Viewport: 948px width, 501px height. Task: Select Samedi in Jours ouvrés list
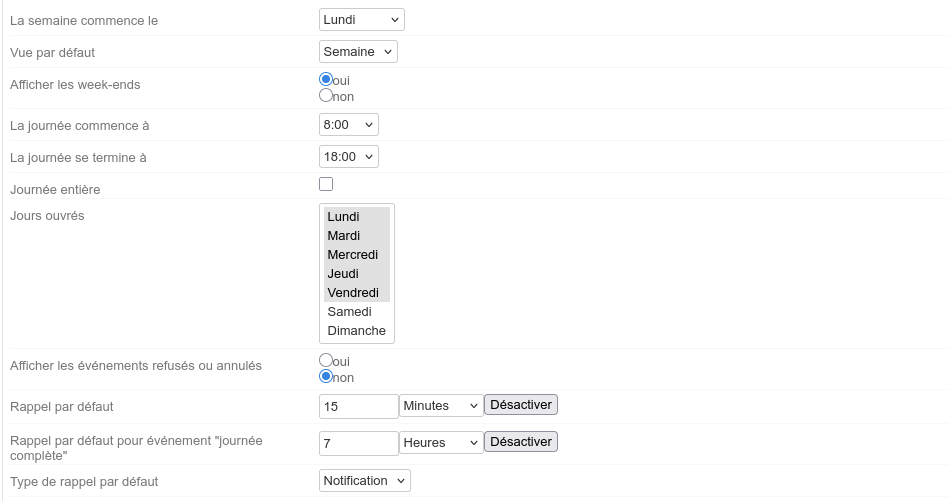pyautogui.click(x=356, y=312)
